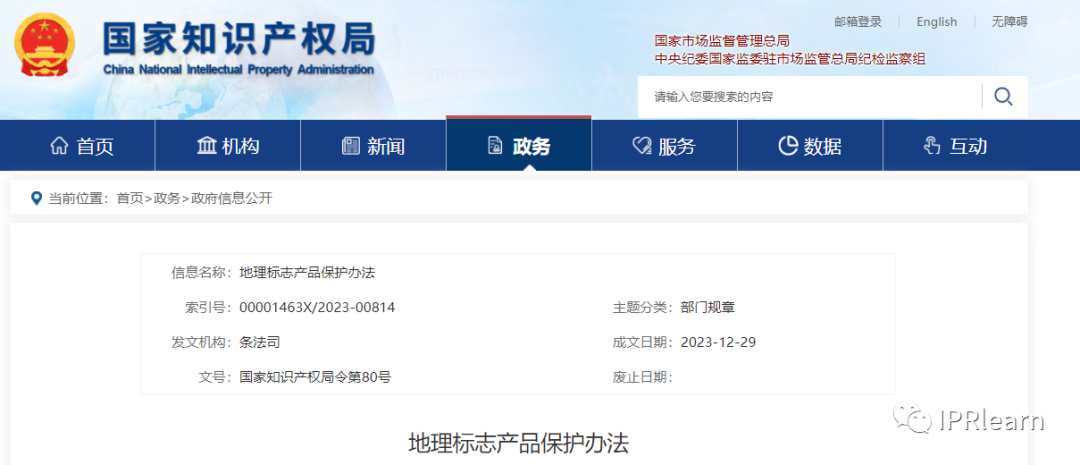The width and height of the screenshot is (1080, 465).
Task: Click the 信息名称 value 地理标志产品保护办法
Action: point(307,272)
